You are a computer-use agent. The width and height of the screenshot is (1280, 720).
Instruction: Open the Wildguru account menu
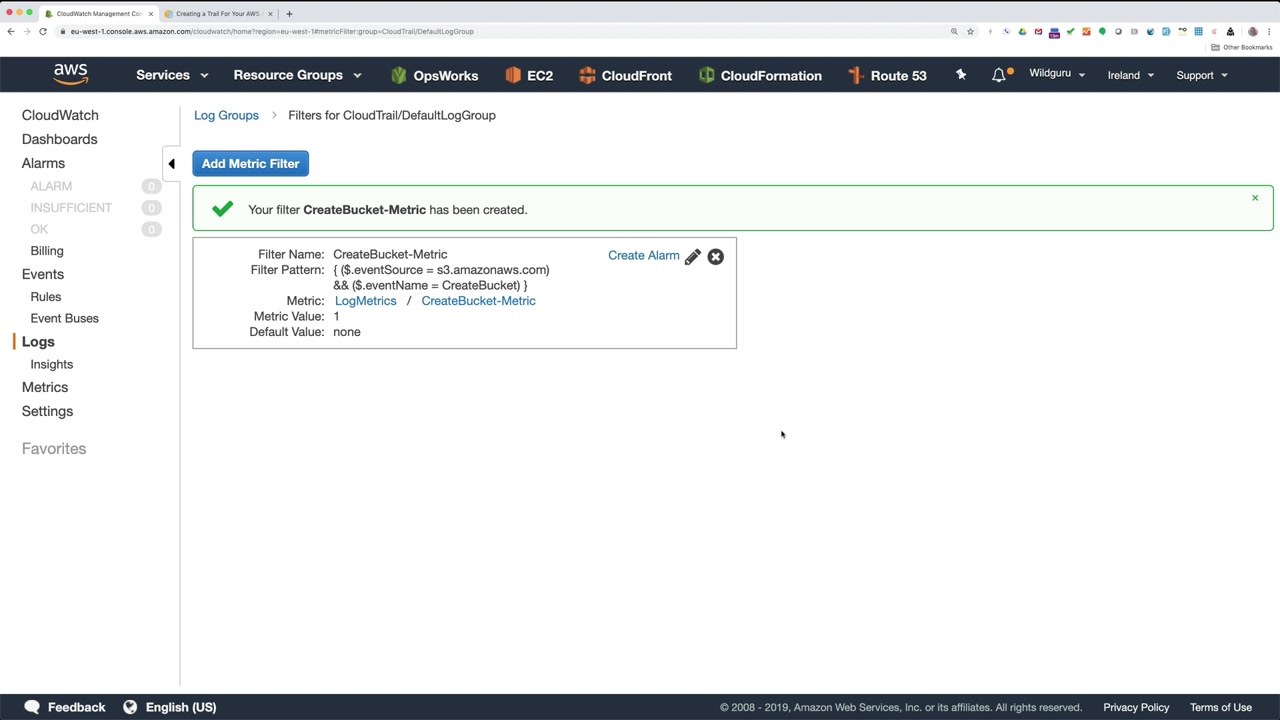tap(1057, 74)
